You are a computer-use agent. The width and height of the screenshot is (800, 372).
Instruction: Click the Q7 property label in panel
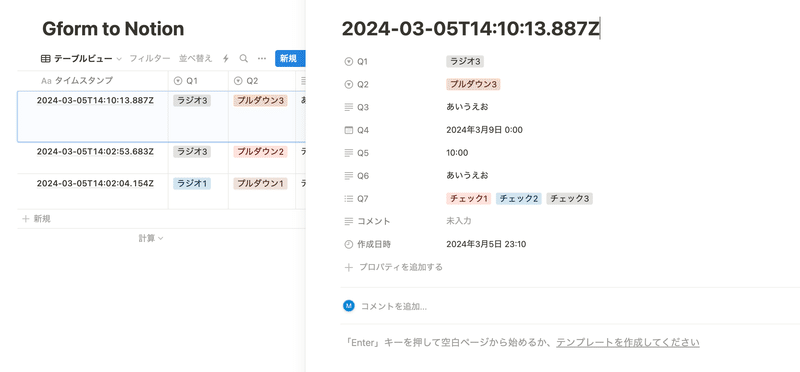[363, 199]
